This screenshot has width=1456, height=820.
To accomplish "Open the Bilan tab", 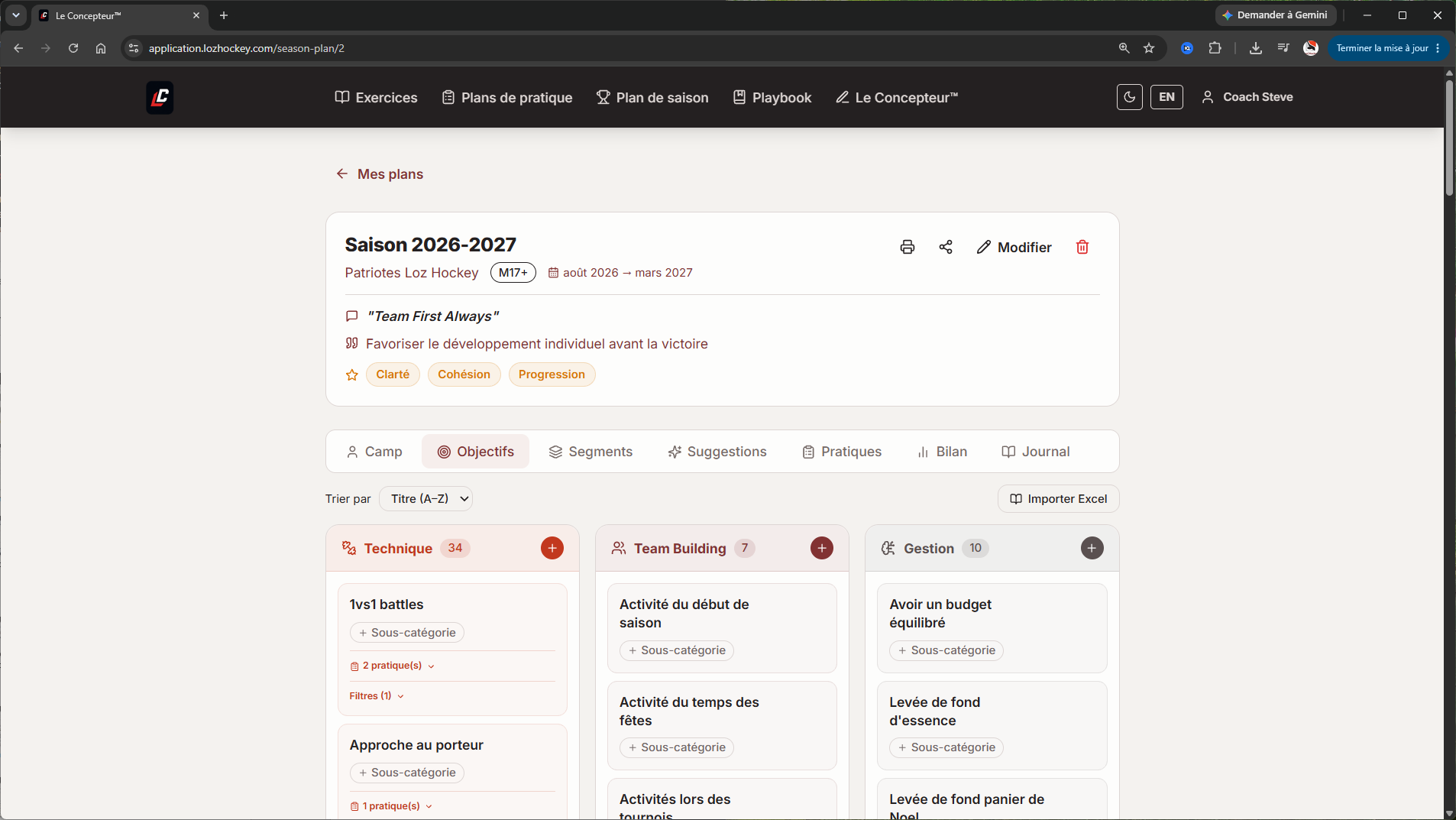I will pyautogui.click(x=942, y=452).
